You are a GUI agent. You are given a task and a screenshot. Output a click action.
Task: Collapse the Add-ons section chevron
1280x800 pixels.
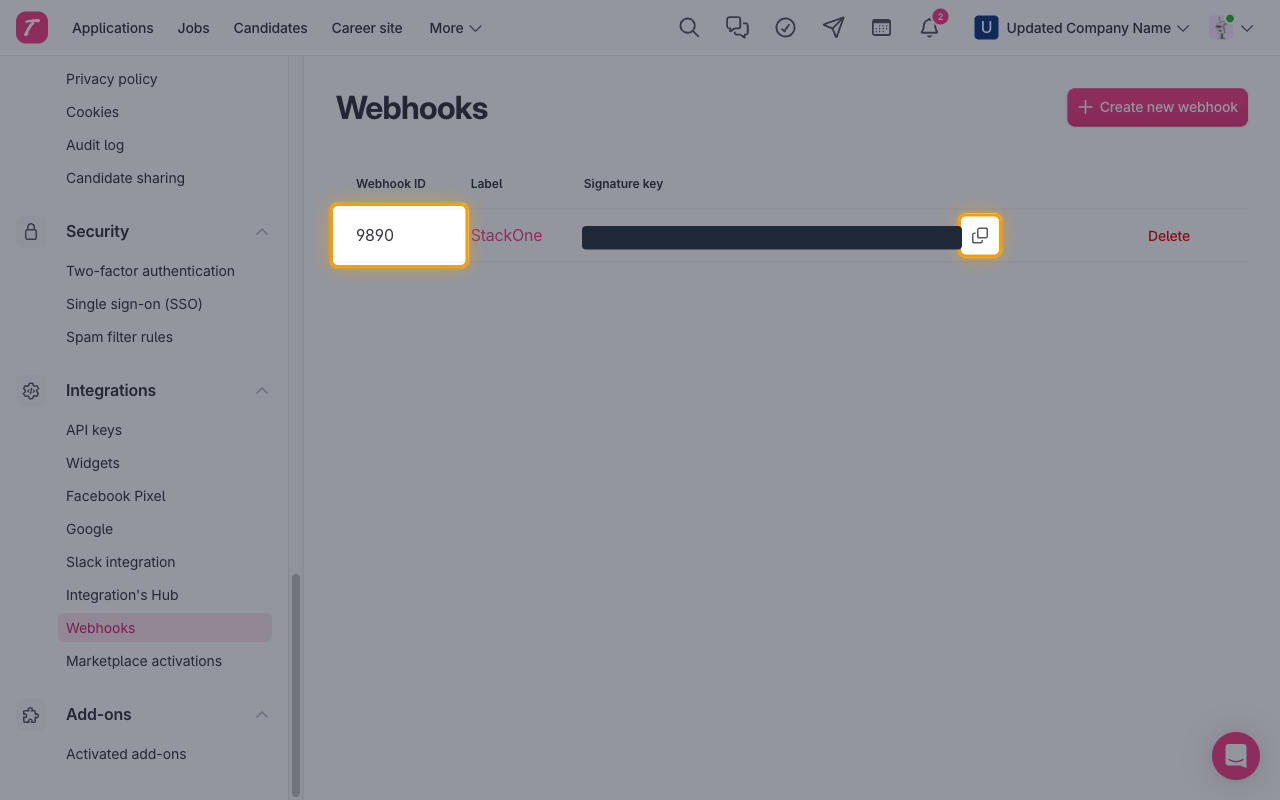(262, 715)
